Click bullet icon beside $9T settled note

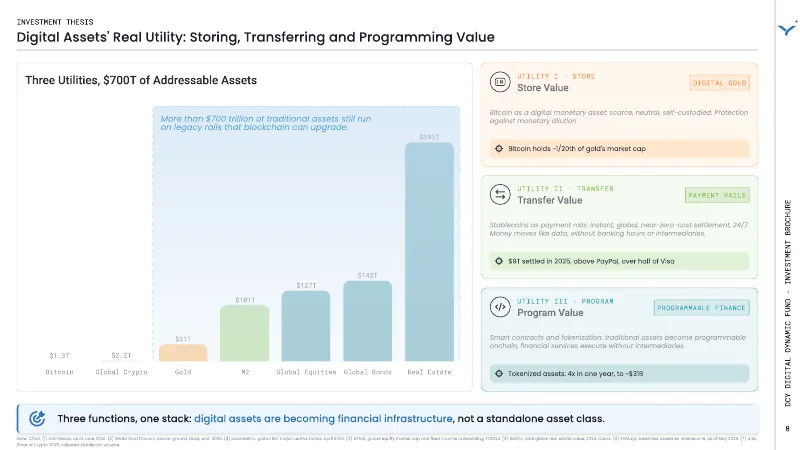pos(499,261)
